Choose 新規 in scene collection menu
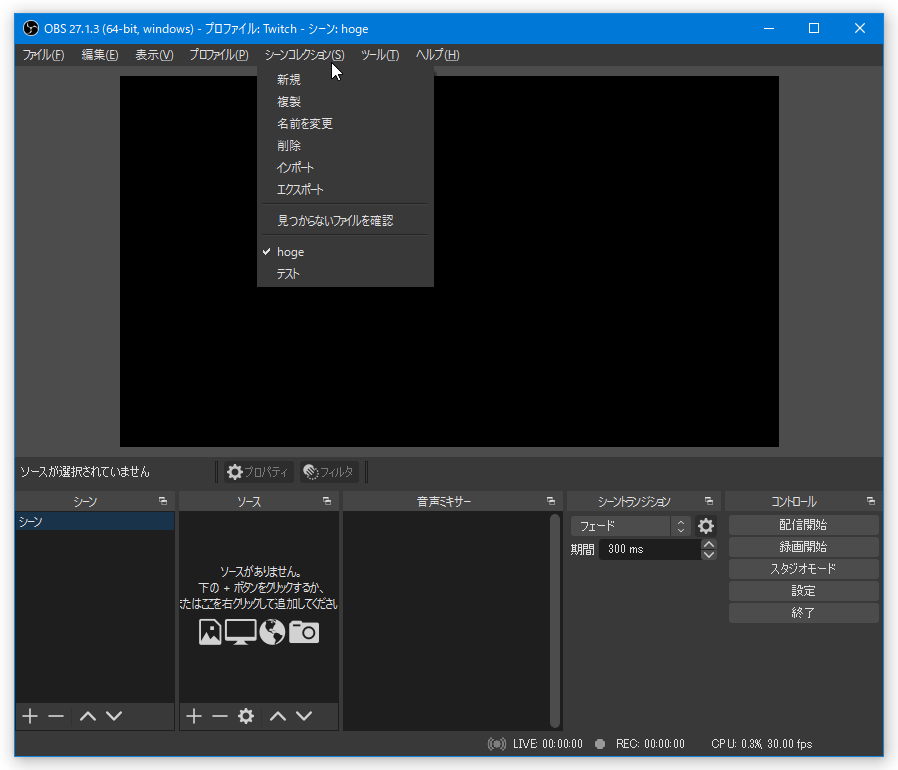 tap(345, 80)
